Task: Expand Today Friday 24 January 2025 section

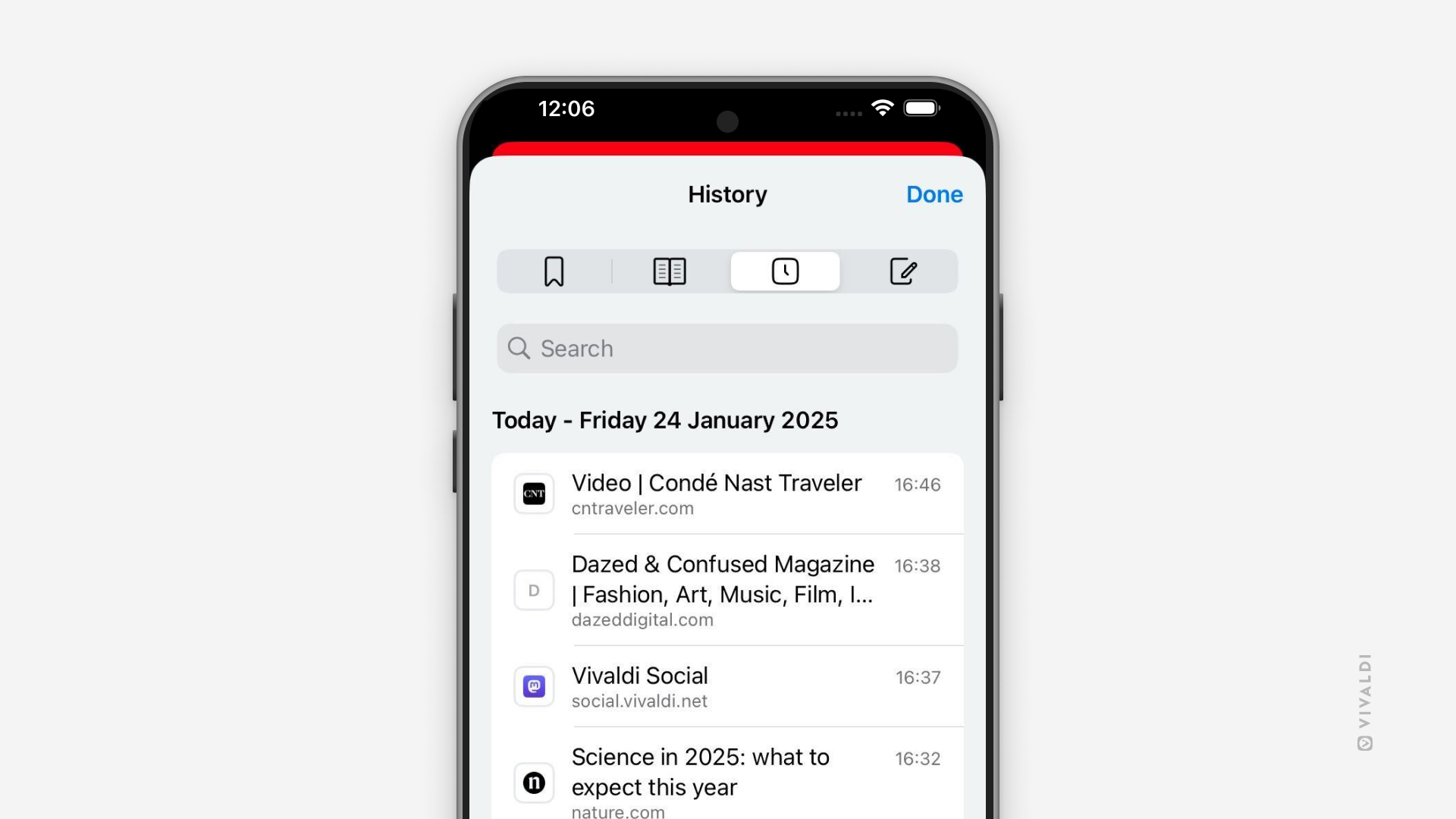Action: [x=665, y=419]
